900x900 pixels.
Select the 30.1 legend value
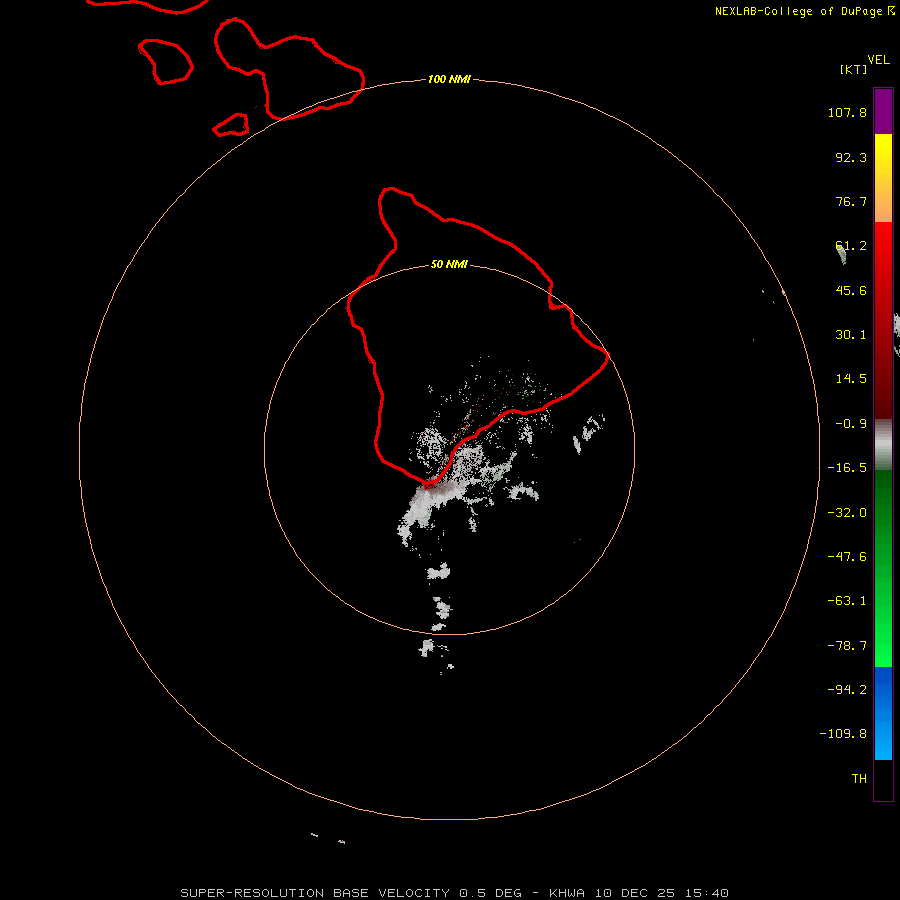(x=851, y=335)
